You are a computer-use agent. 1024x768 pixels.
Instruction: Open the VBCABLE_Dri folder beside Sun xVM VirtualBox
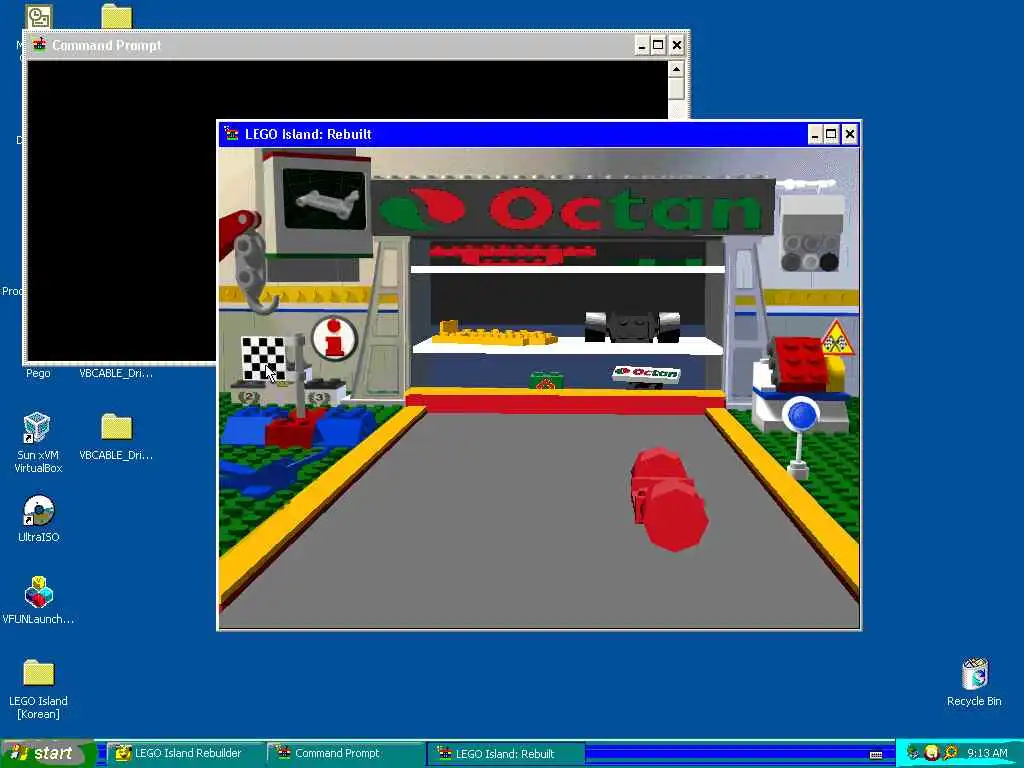116,436
